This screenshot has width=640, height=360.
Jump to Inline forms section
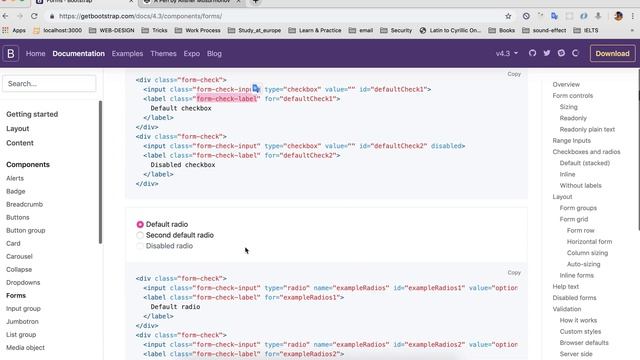pos(576,276)
